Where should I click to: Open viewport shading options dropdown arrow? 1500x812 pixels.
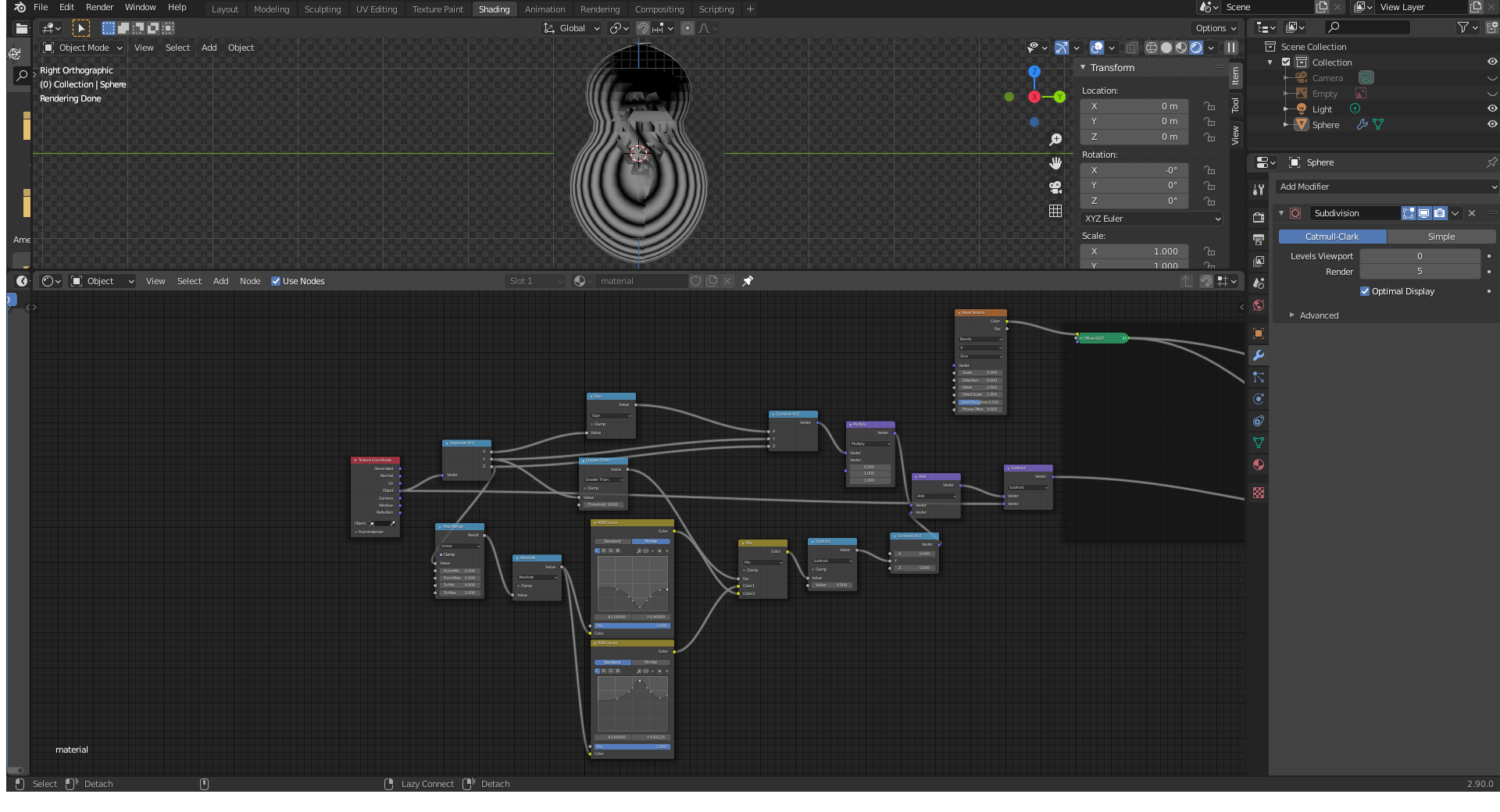click(x=1211, y=48)
